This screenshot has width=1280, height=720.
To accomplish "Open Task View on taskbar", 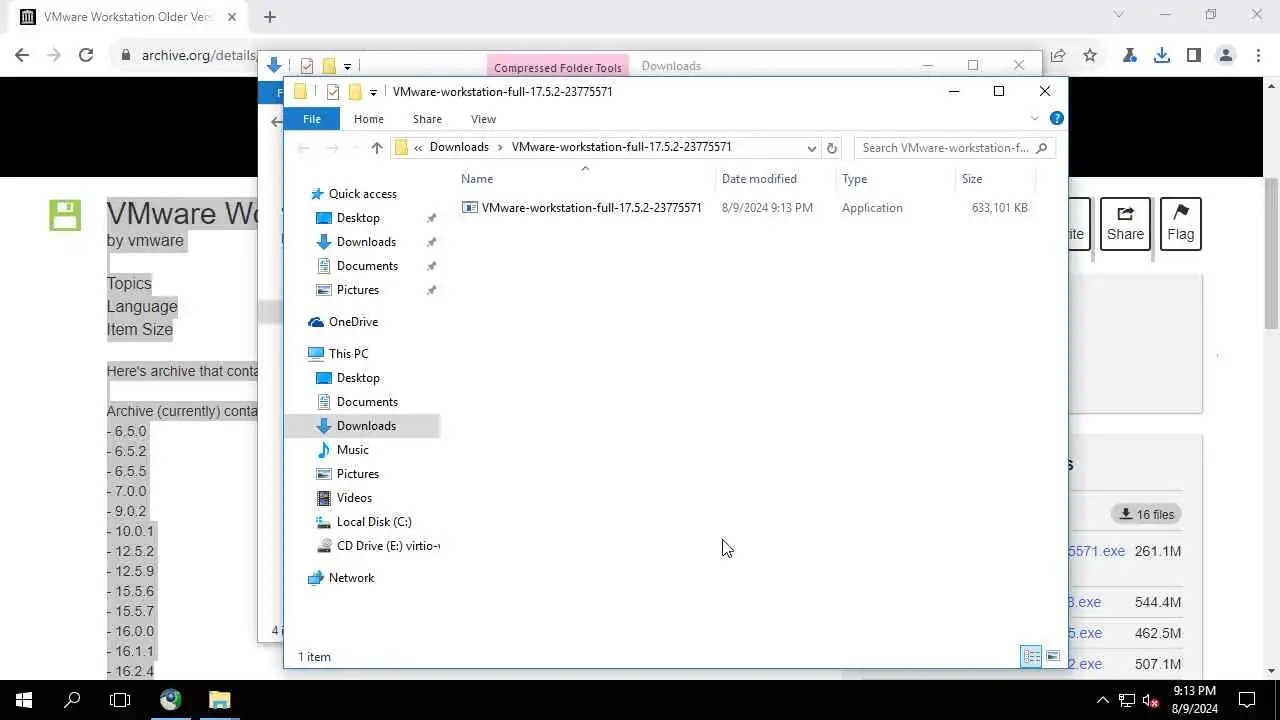I will [x=120, y=700].
